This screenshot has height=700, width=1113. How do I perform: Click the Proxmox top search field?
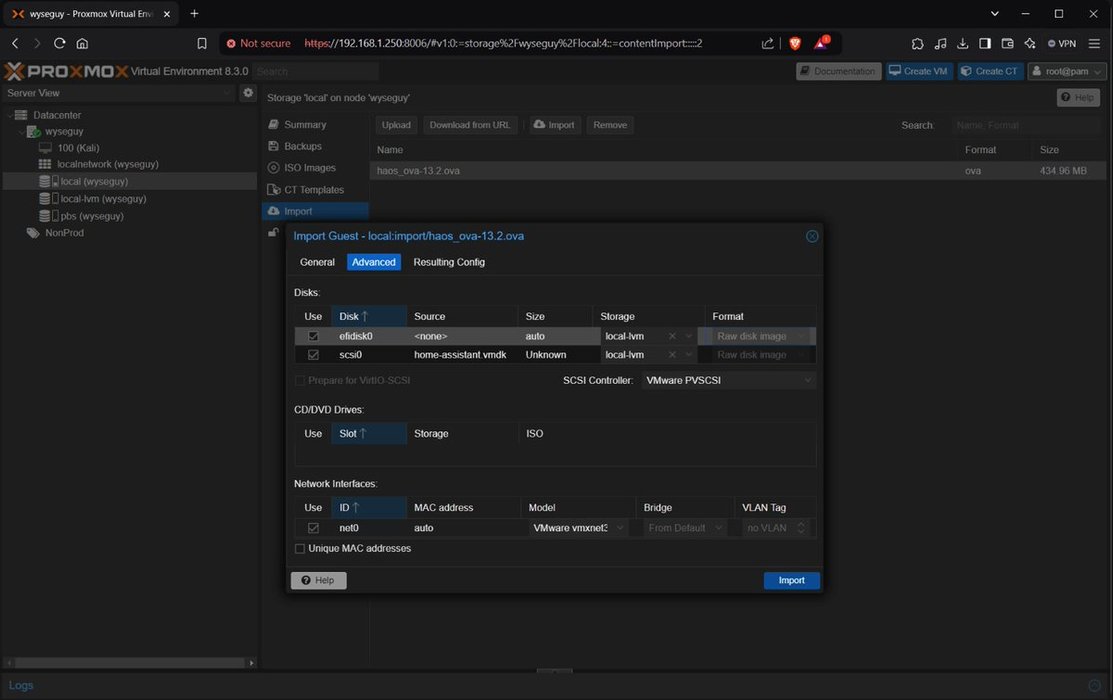point(315,71)
